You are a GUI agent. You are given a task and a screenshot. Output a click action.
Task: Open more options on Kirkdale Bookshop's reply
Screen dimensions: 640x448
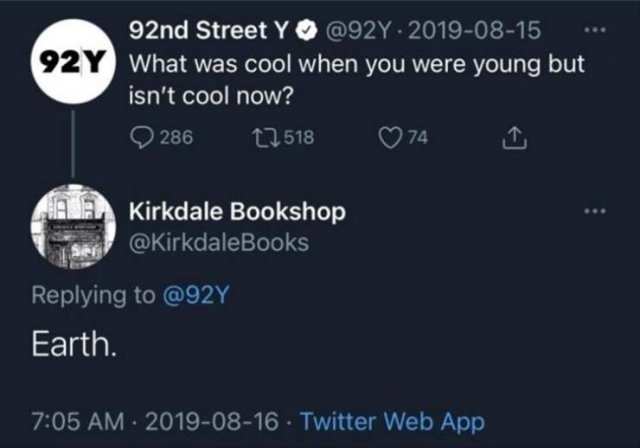coord(597,213)
